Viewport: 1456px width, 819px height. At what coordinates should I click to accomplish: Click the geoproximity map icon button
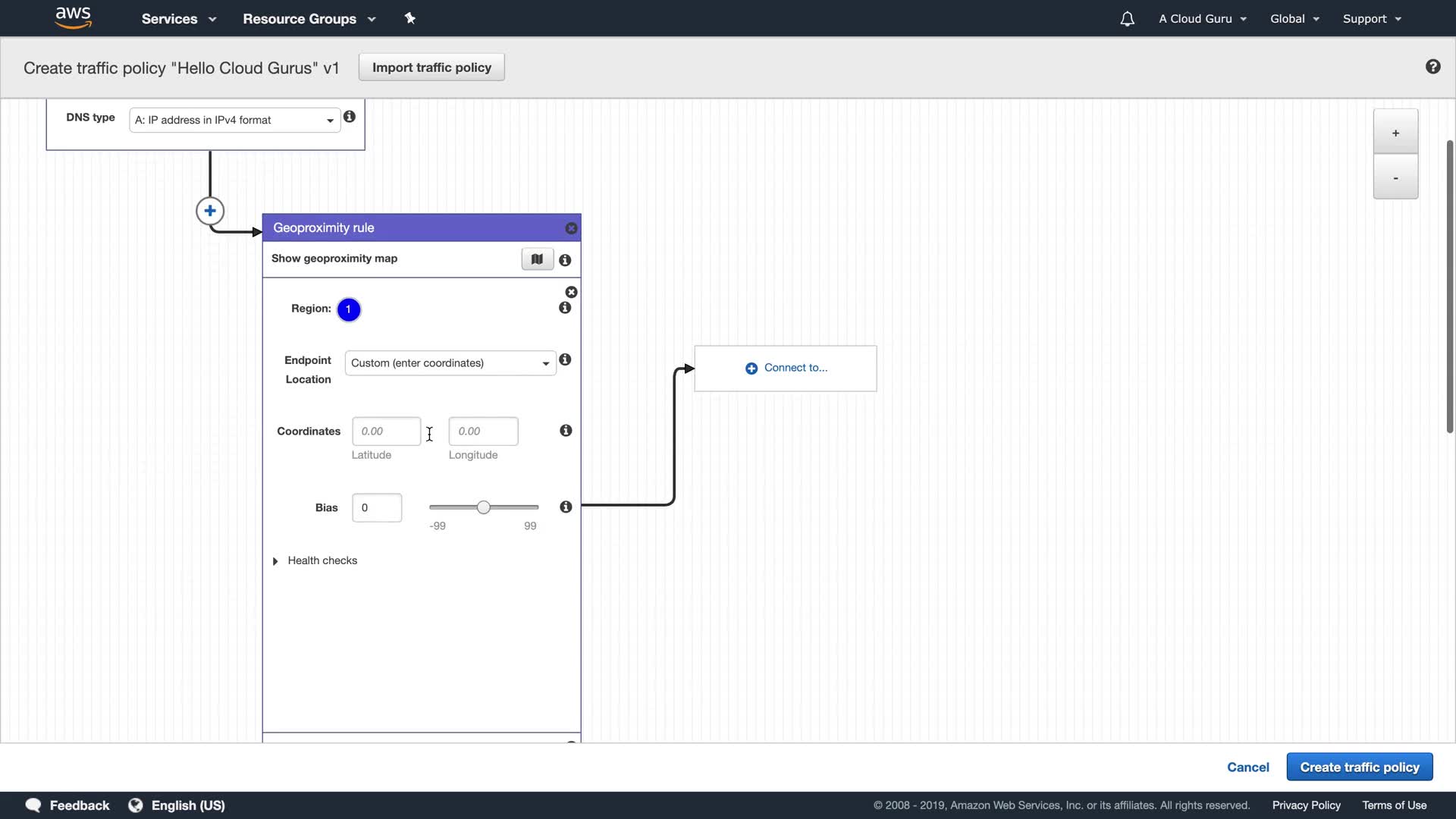pos(537,259)
